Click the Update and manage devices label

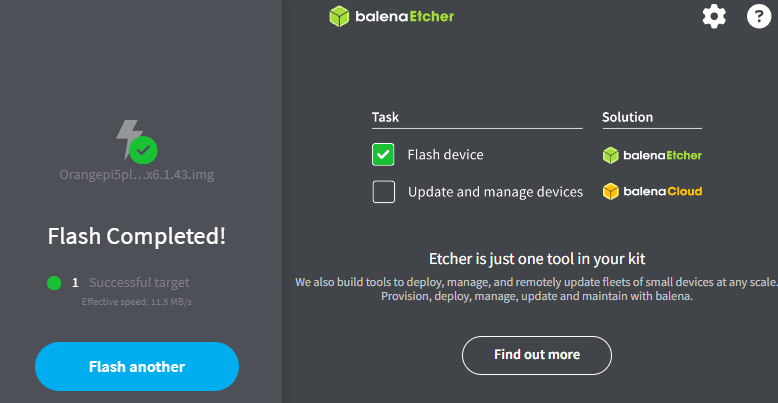click(x=495, y=191)
